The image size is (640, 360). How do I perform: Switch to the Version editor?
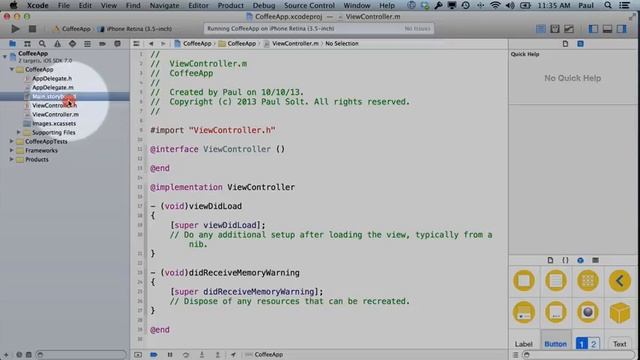(x=569, y=29)
